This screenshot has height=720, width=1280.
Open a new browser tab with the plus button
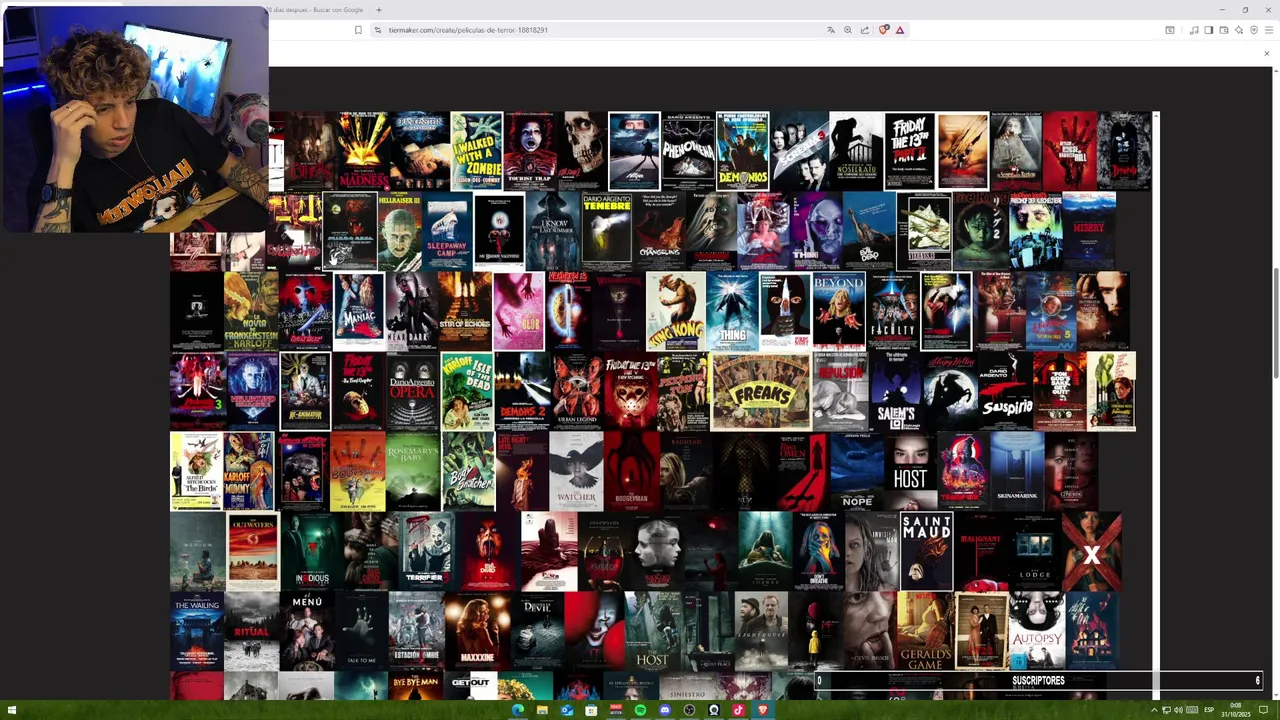tap(378, 10)
